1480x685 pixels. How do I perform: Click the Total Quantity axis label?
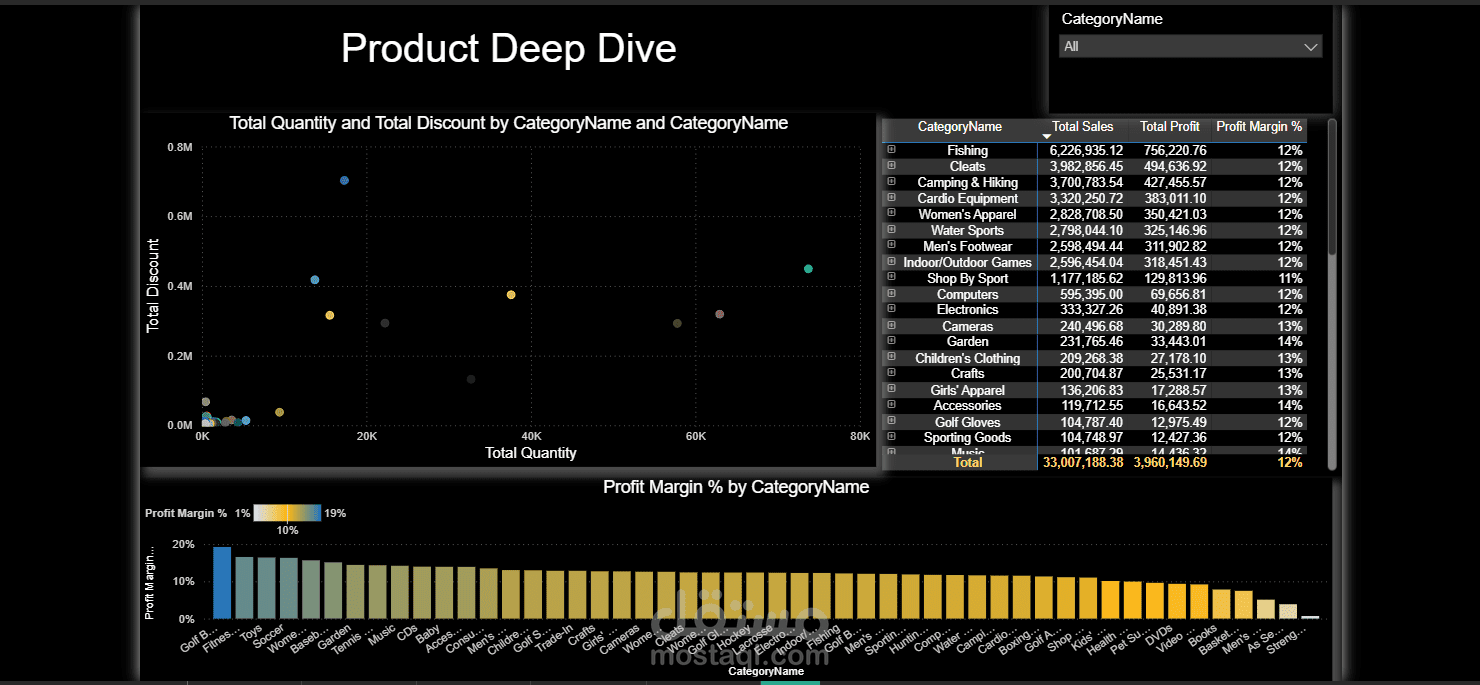pos(531,453)
